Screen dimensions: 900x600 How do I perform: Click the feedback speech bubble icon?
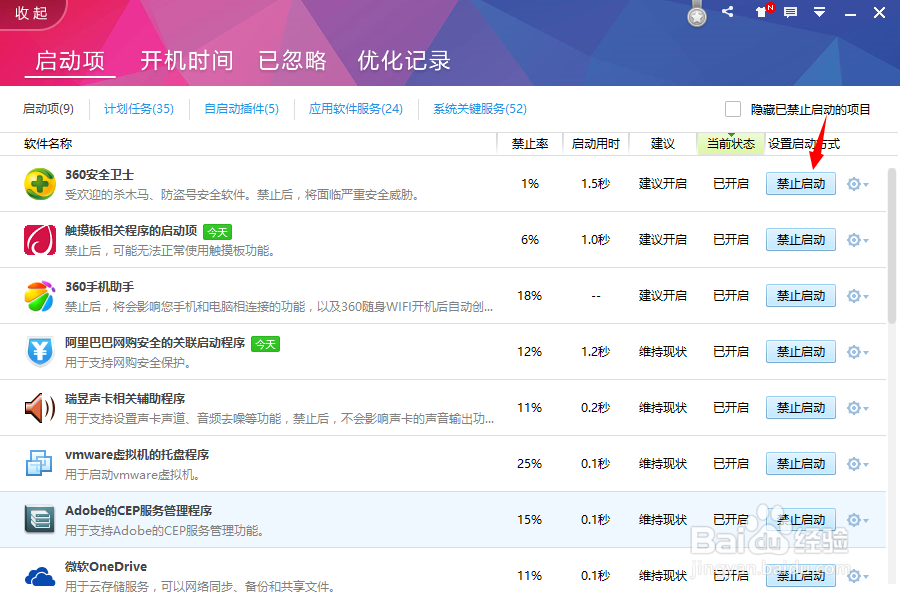[x=792, y=13]
